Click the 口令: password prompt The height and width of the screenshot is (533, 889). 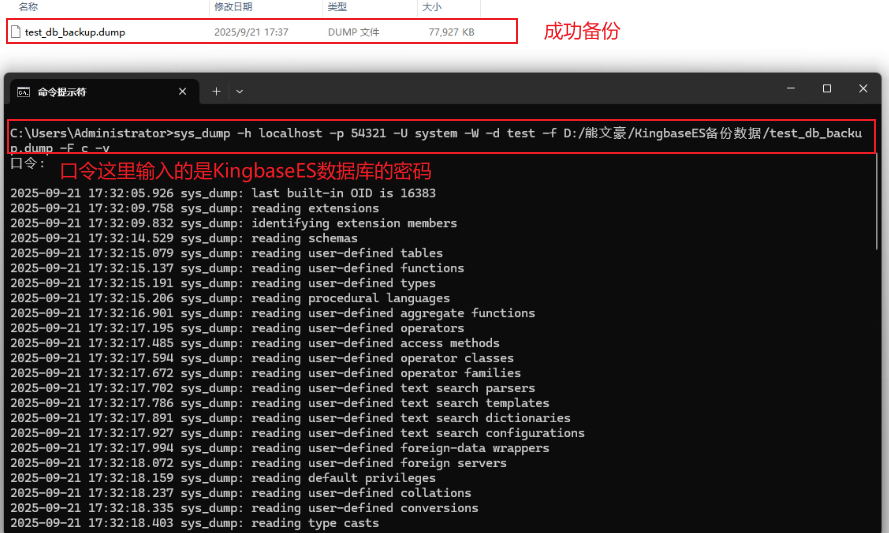[x=27, y=163]
